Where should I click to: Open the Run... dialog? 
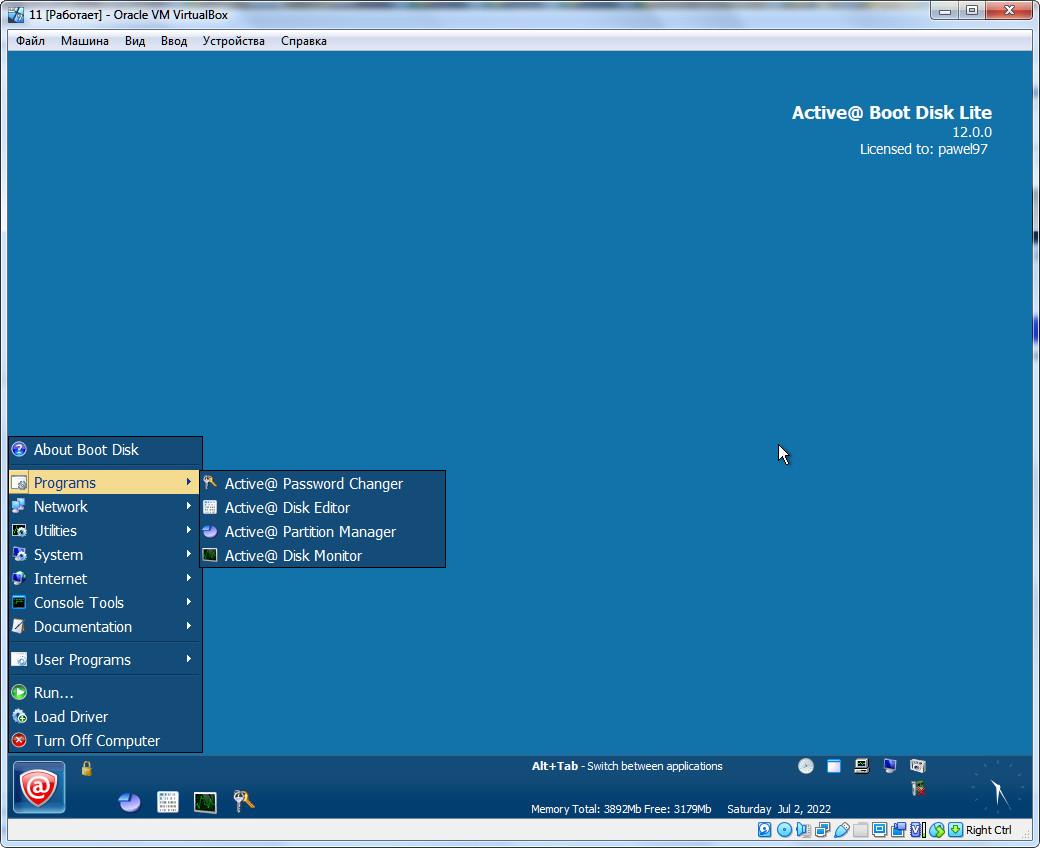pos(54,693)
